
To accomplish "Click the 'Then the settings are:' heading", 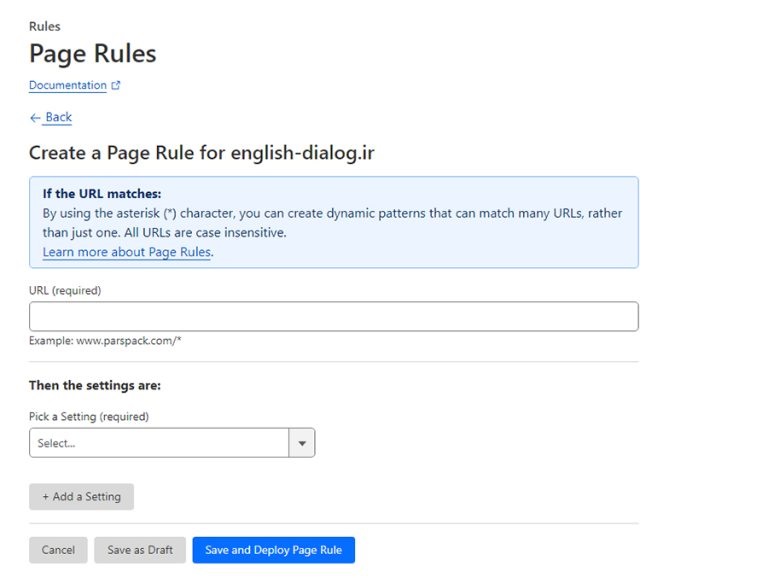I will click(94, 385).
